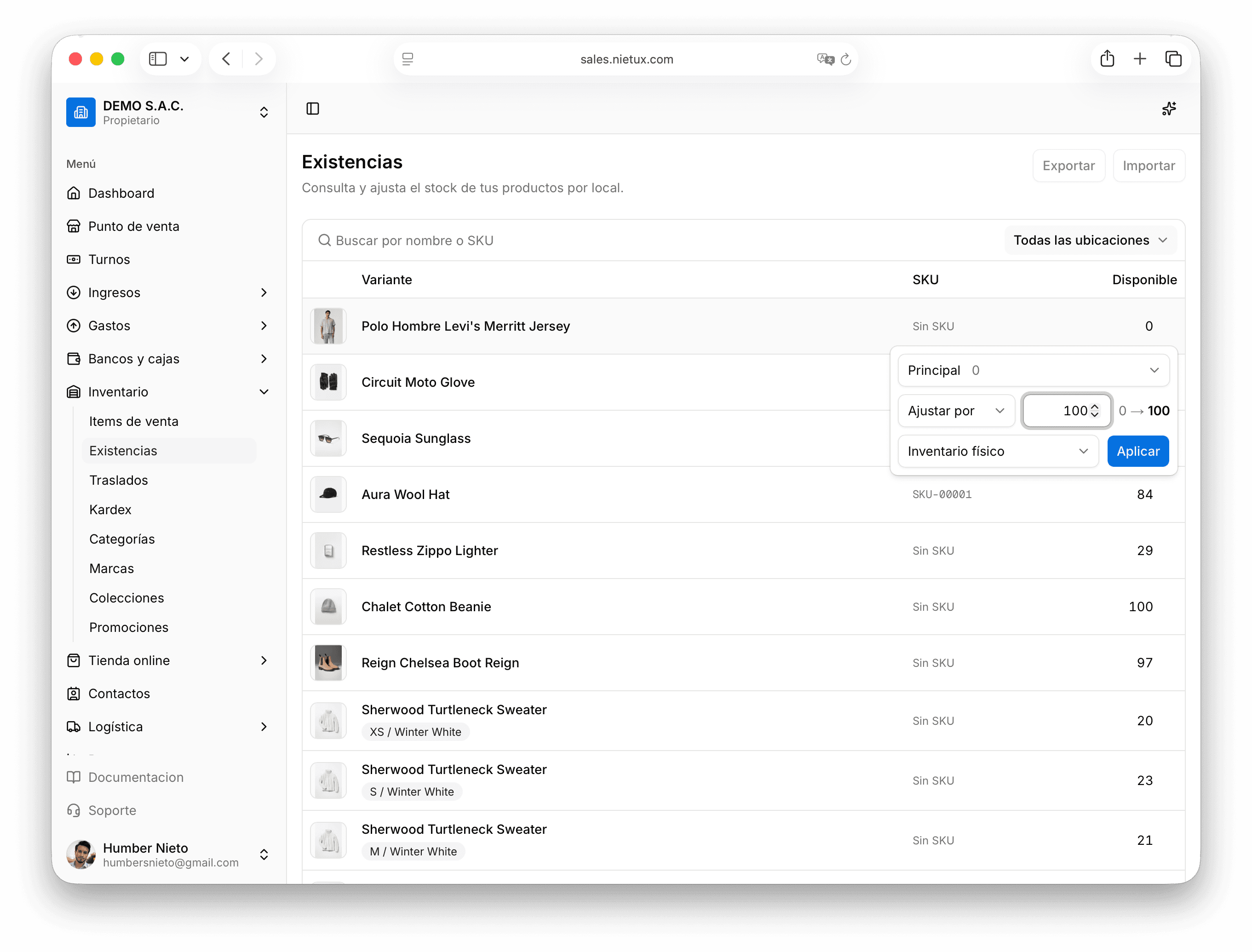
Task: Open the AI sparkles assistant icon
Action: 1169,108
